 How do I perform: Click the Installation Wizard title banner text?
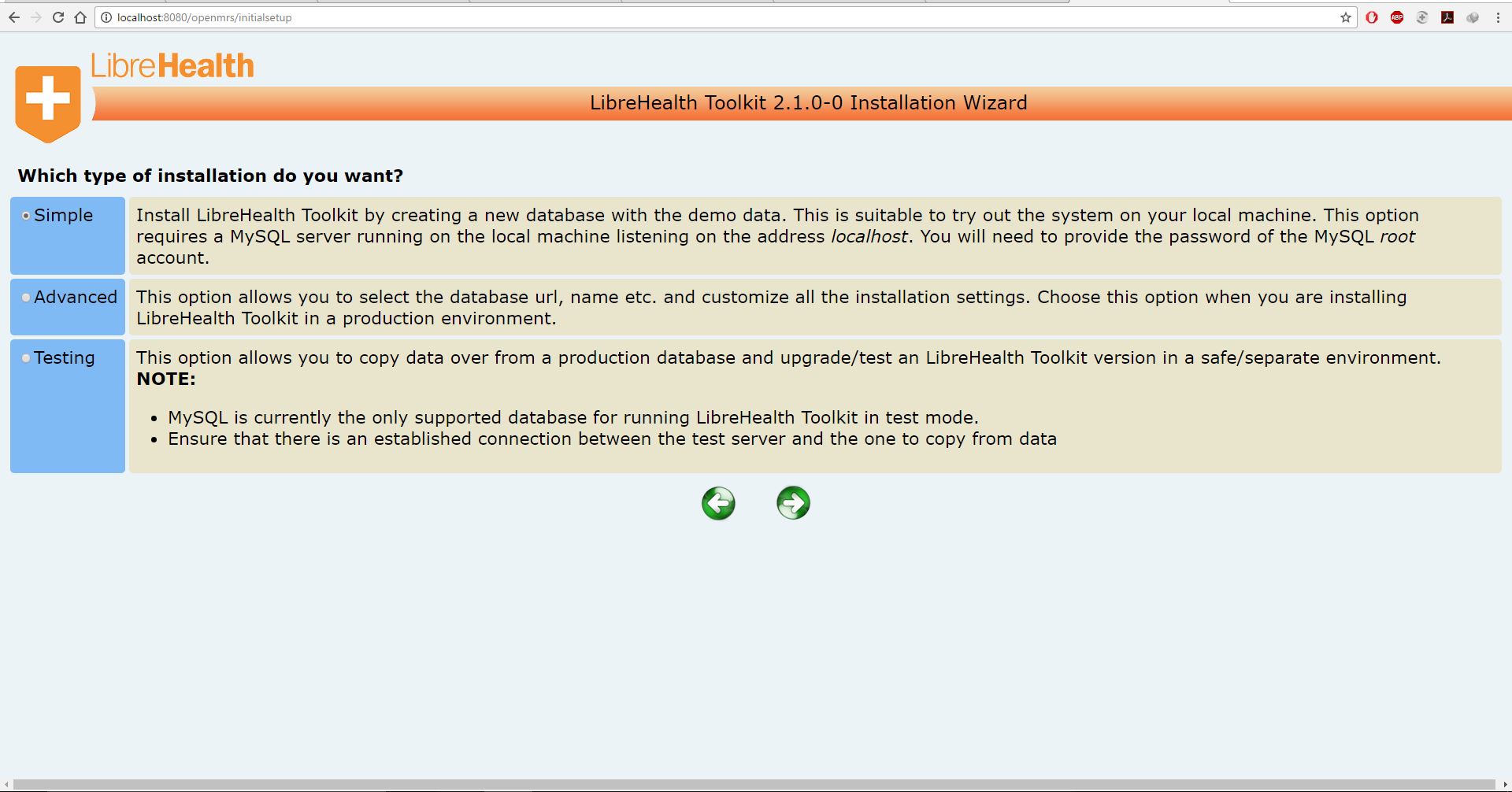pyautogui.click(x=809, y=102)
